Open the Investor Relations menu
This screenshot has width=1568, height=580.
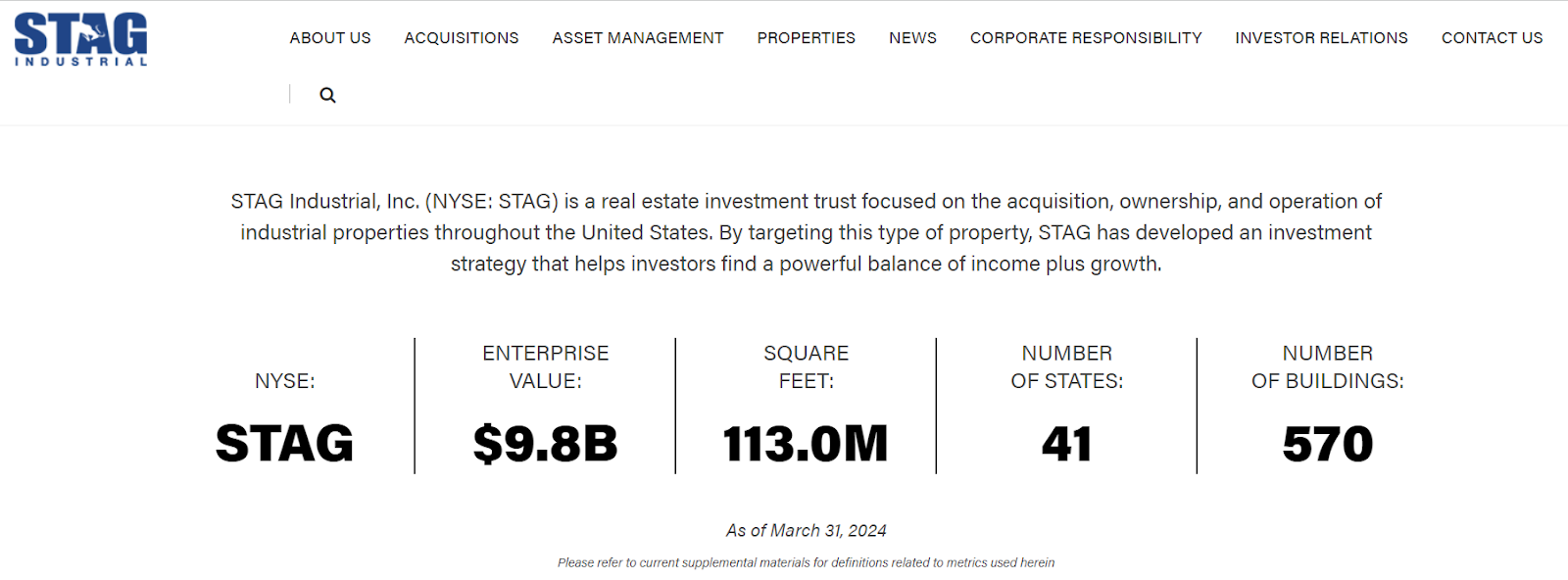pyautogui.click(x=1321, y=38)
